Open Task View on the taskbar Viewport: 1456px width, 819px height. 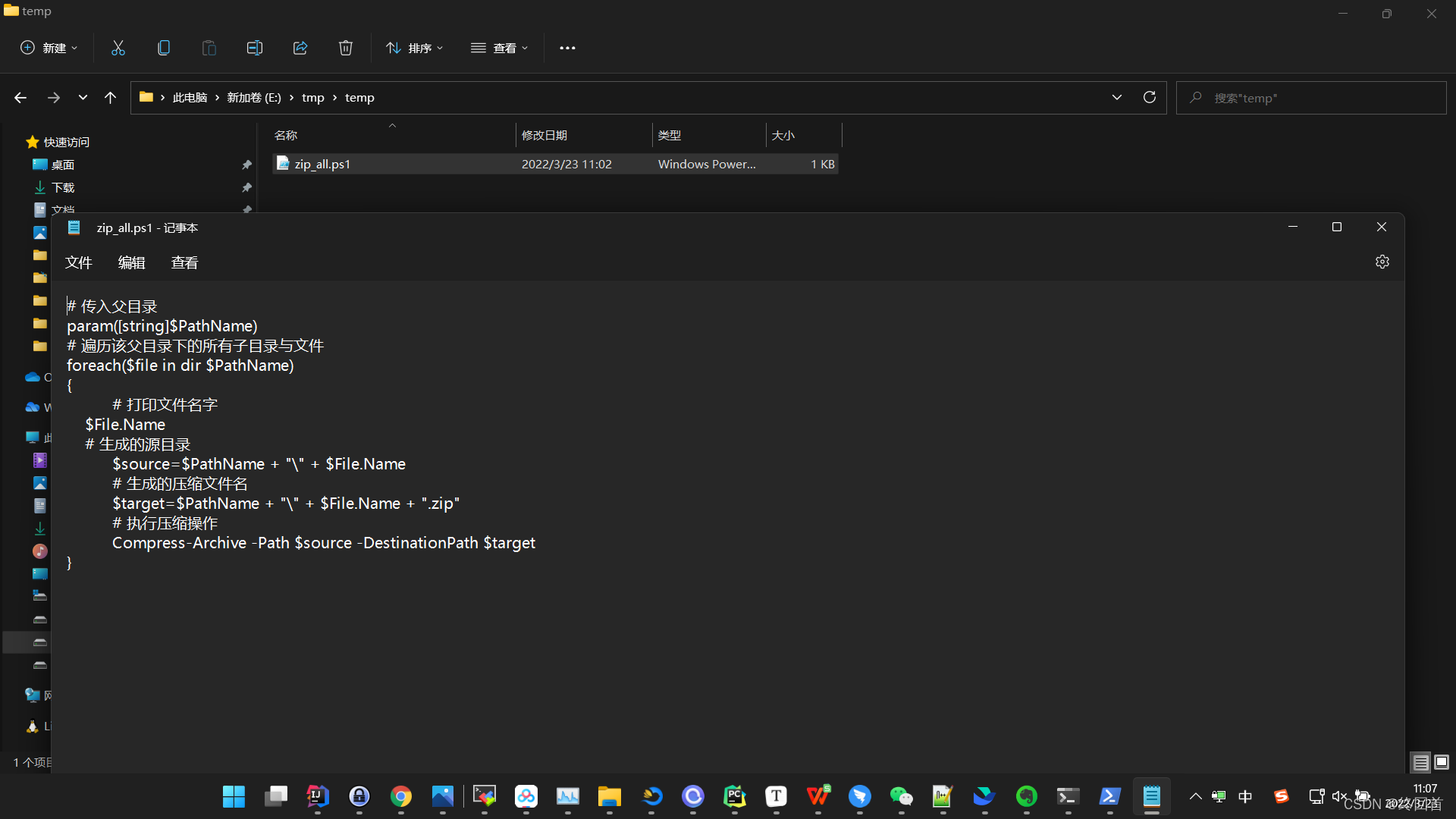(276, 796)
